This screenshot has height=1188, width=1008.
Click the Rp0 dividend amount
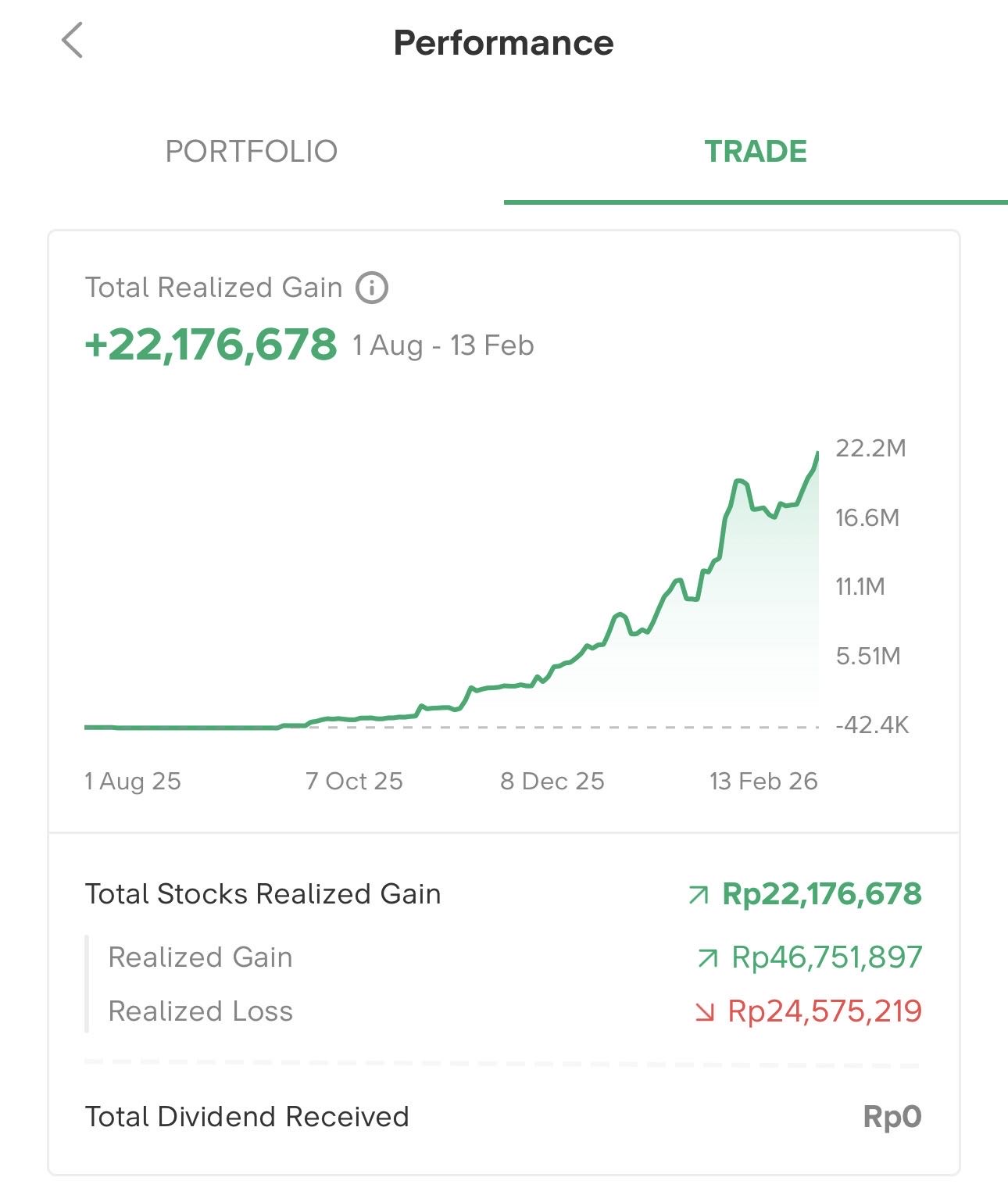click(x=892, y=1117)
